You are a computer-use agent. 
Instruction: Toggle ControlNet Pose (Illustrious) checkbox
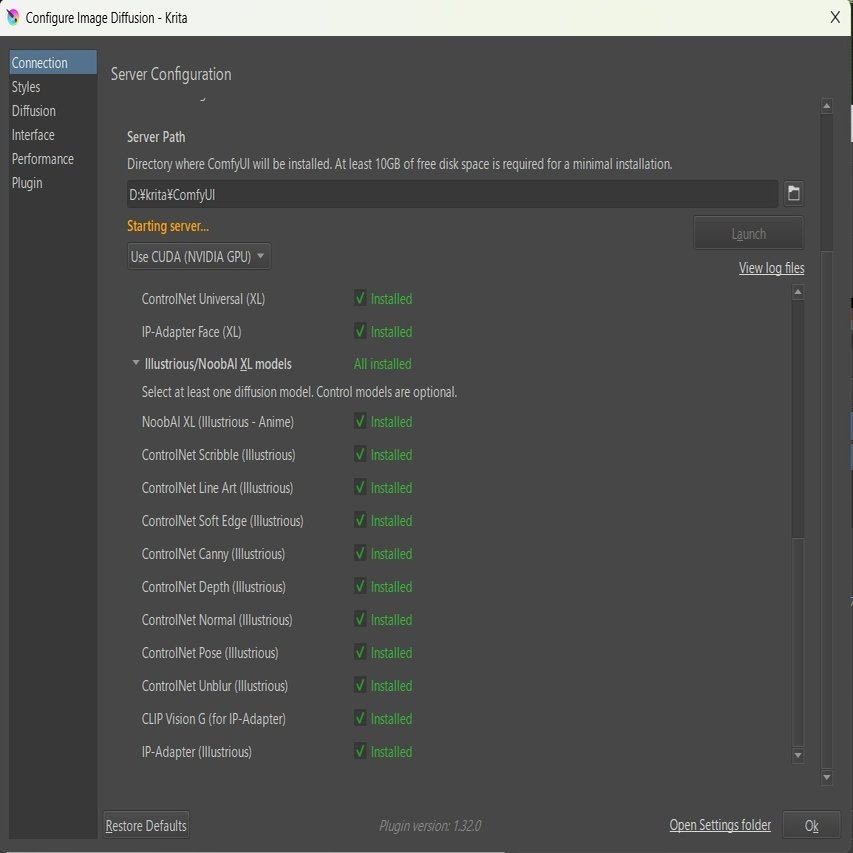click(360, 652)
